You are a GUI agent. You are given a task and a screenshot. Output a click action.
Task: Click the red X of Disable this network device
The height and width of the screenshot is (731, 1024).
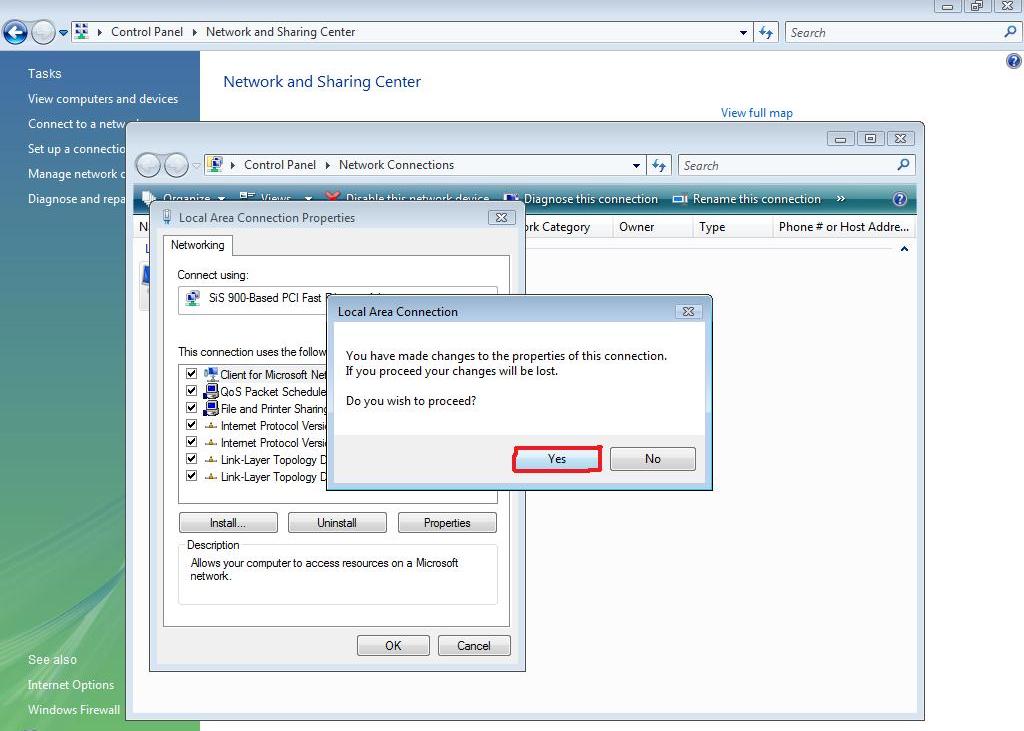tap(332, 196)
